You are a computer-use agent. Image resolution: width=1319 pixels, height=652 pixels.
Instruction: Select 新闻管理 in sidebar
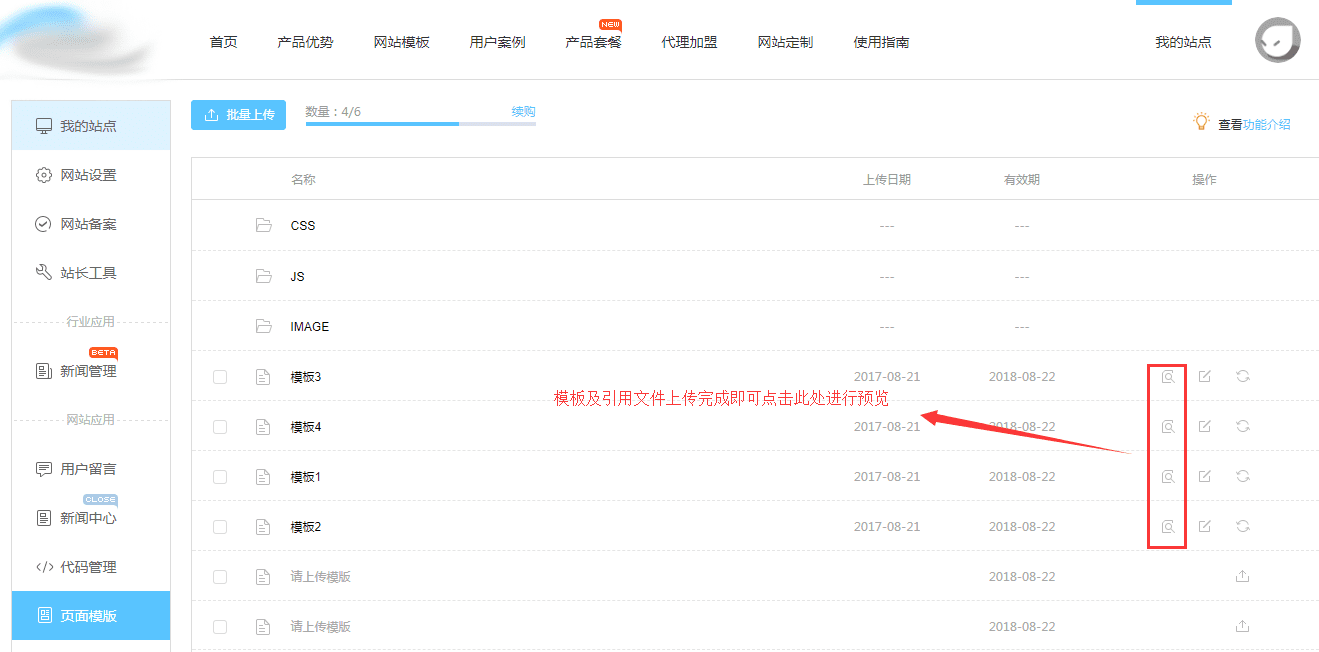point(91,371)
